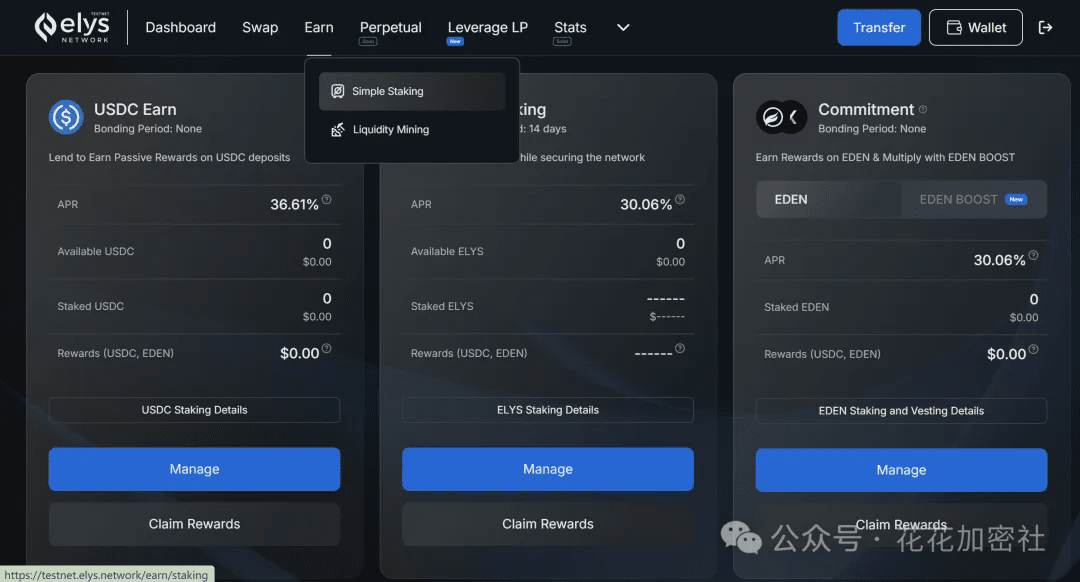The width and height of the screenshot is (1080, 582).
Task: Click the USDC coin icon
Action: pyautogui.click(x=66, y=117)
